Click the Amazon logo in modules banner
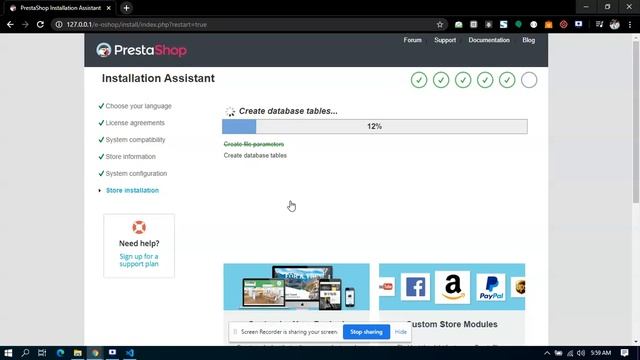The height and width of the screenshot is (360, 640). coord(453,287)
